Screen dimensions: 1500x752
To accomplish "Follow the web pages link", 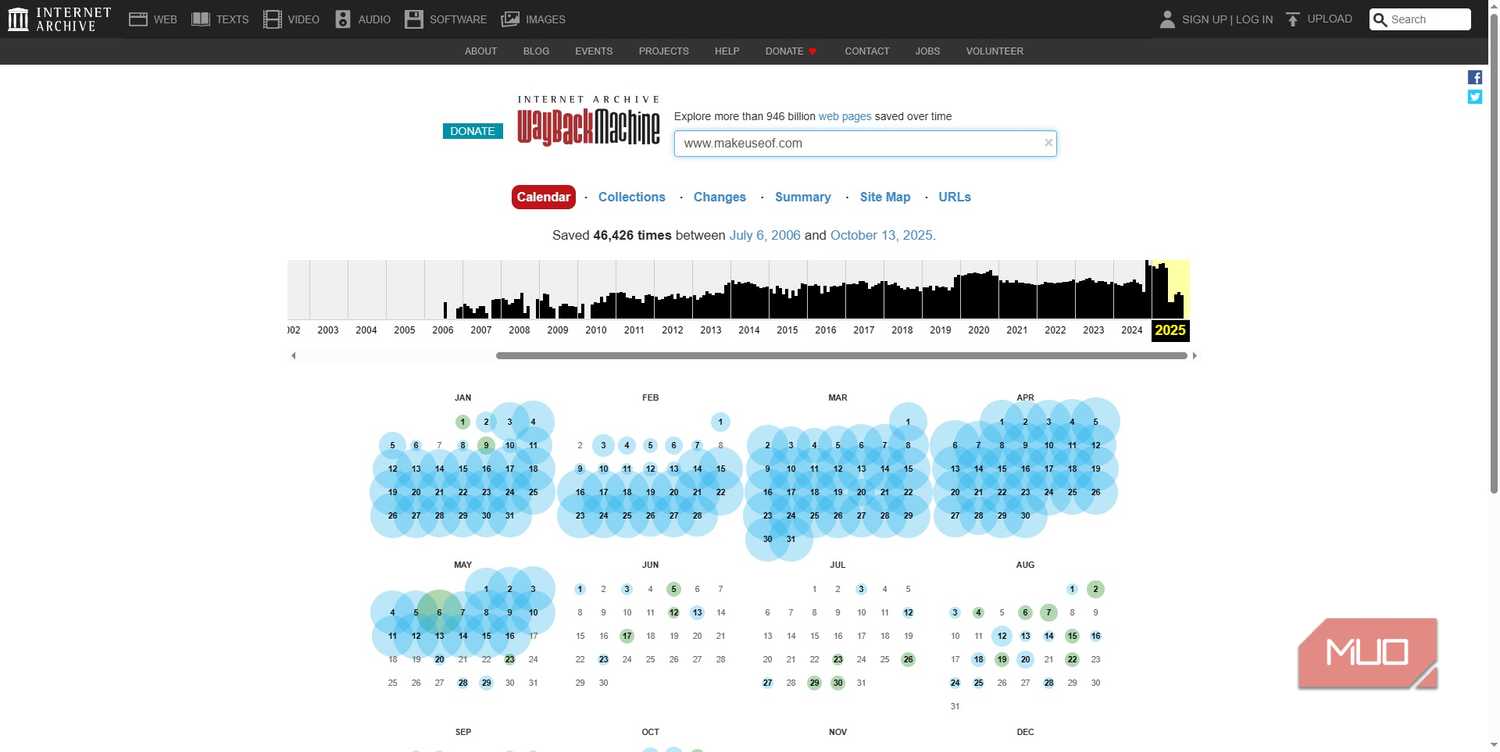I will point(845,117).
